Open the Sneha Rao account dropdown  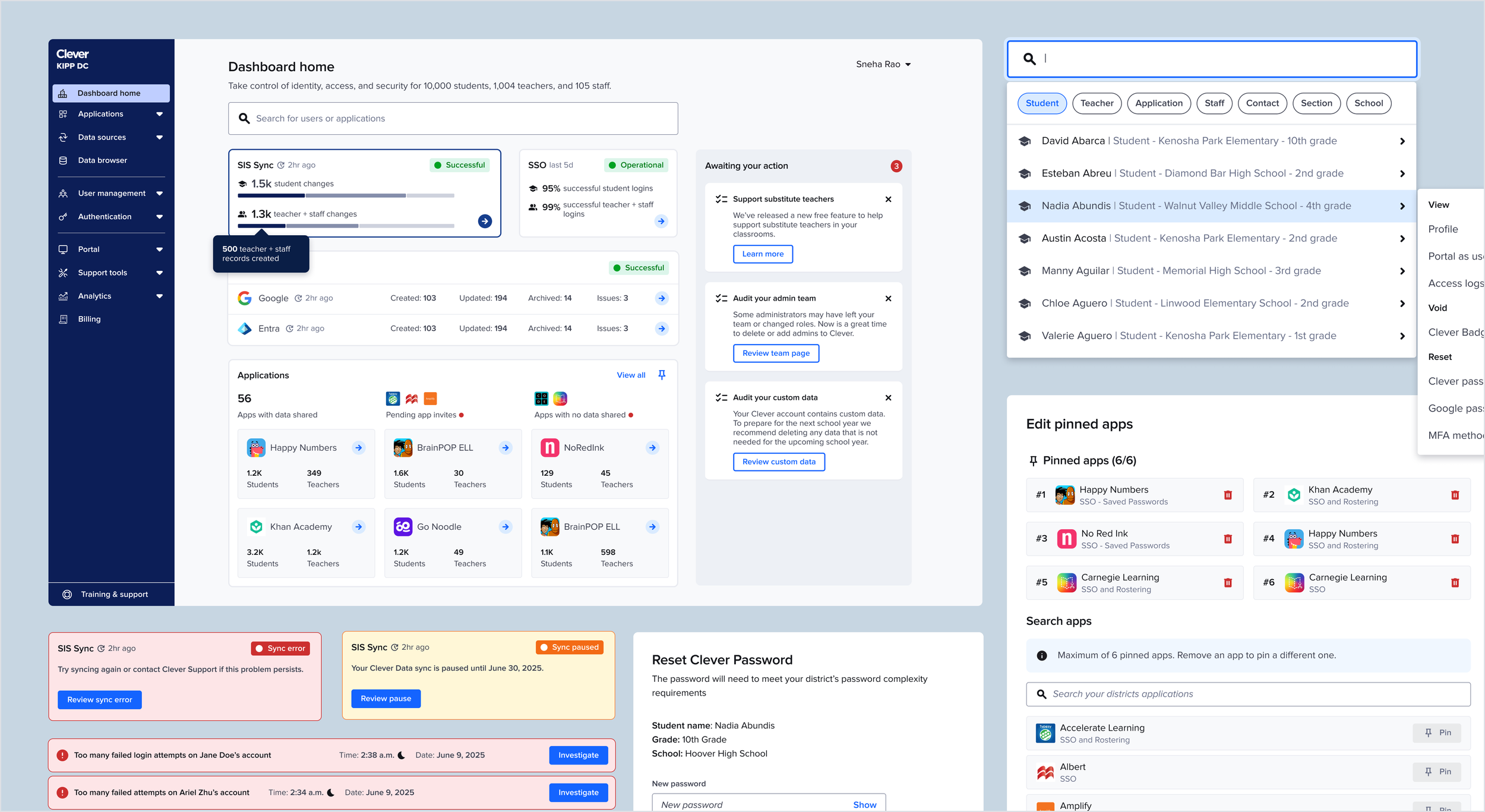tap(883, 64)
